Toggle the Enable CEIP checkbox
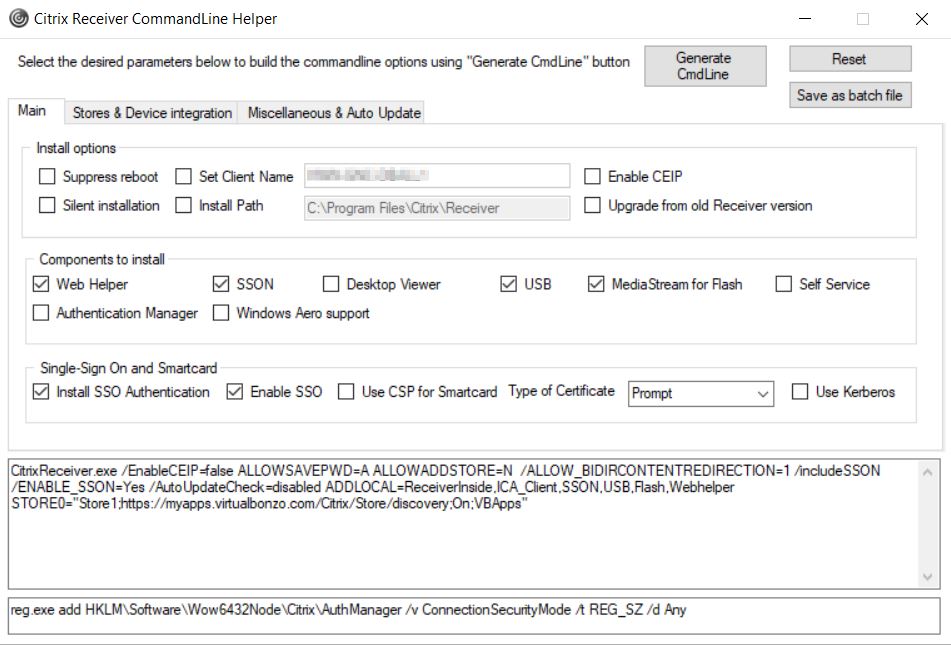The height and width of the screenshot is (645, 951). coord(592,177)
